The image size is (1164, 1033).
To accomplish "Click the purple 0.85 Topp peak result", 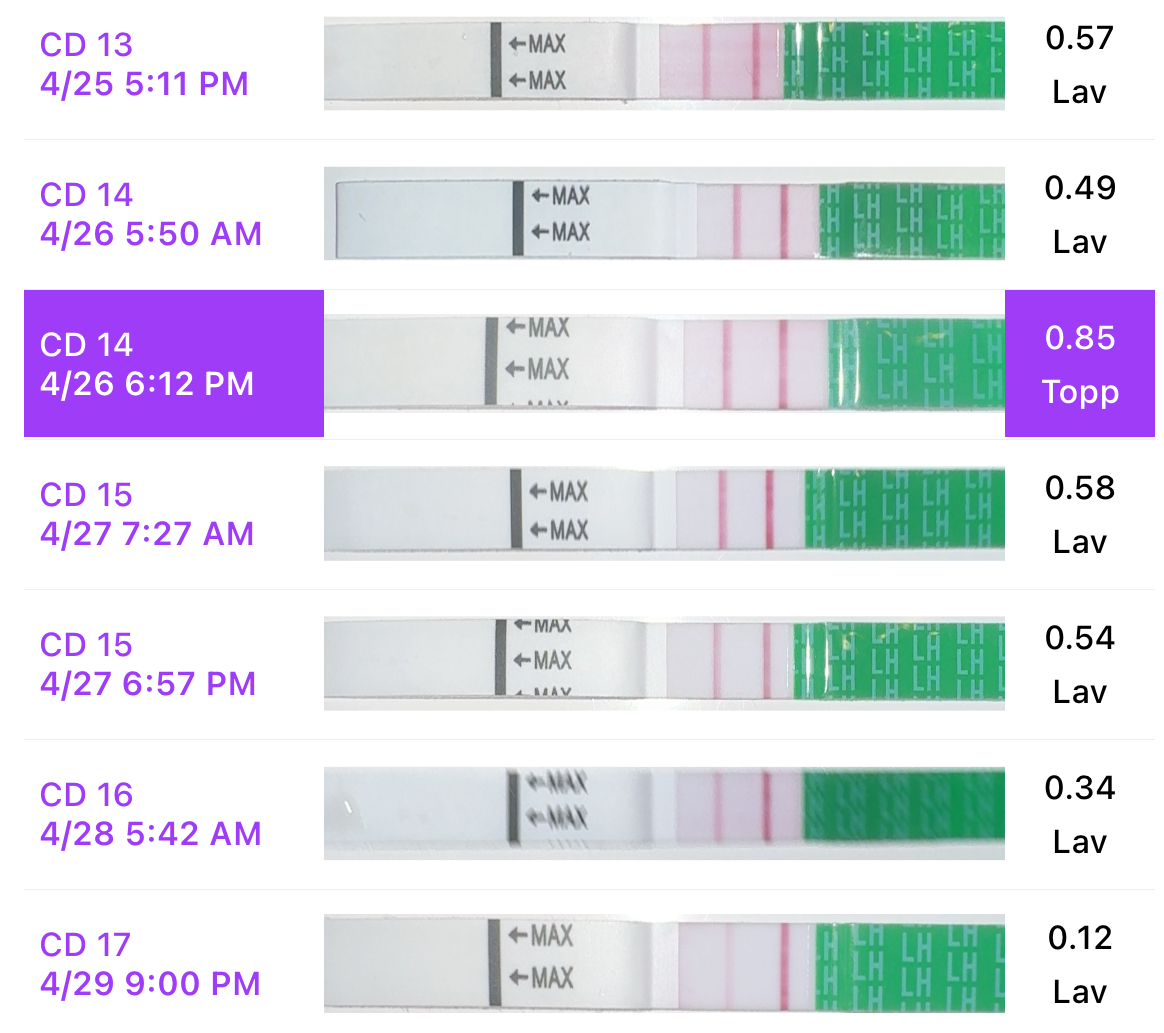I will (1079, 364).
